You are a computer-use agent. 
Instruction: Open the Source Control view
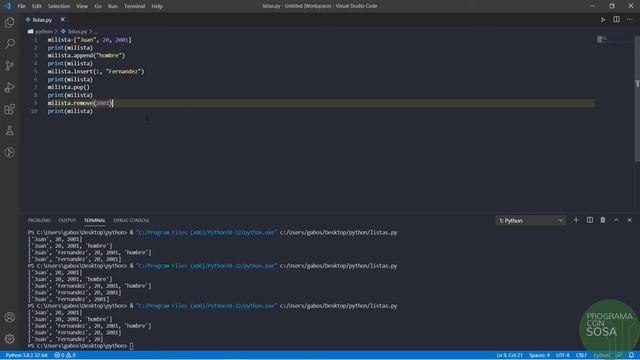[9, 65]
